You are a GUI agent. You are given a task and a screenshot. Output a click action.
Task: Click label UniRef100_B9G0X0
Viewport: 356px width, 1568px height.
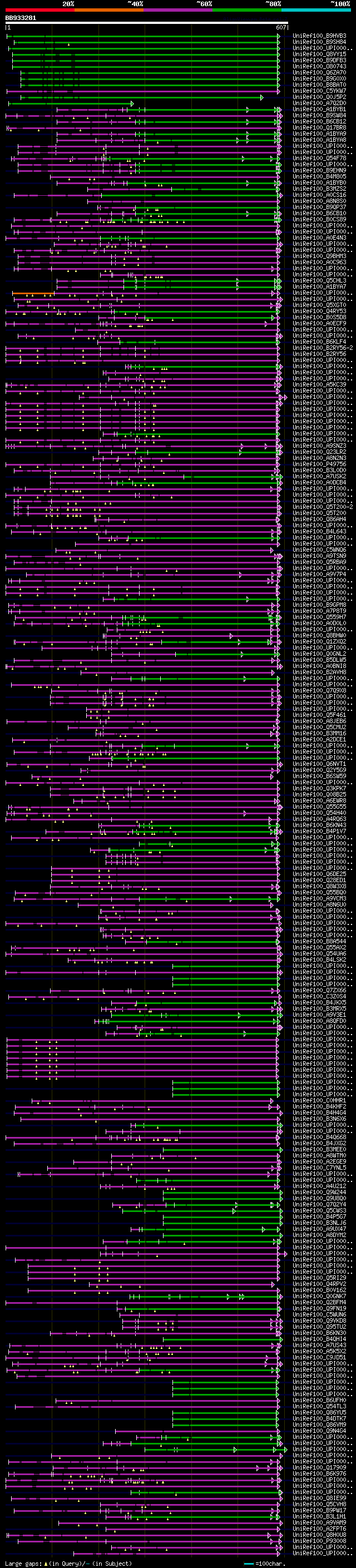click(319, 78)
